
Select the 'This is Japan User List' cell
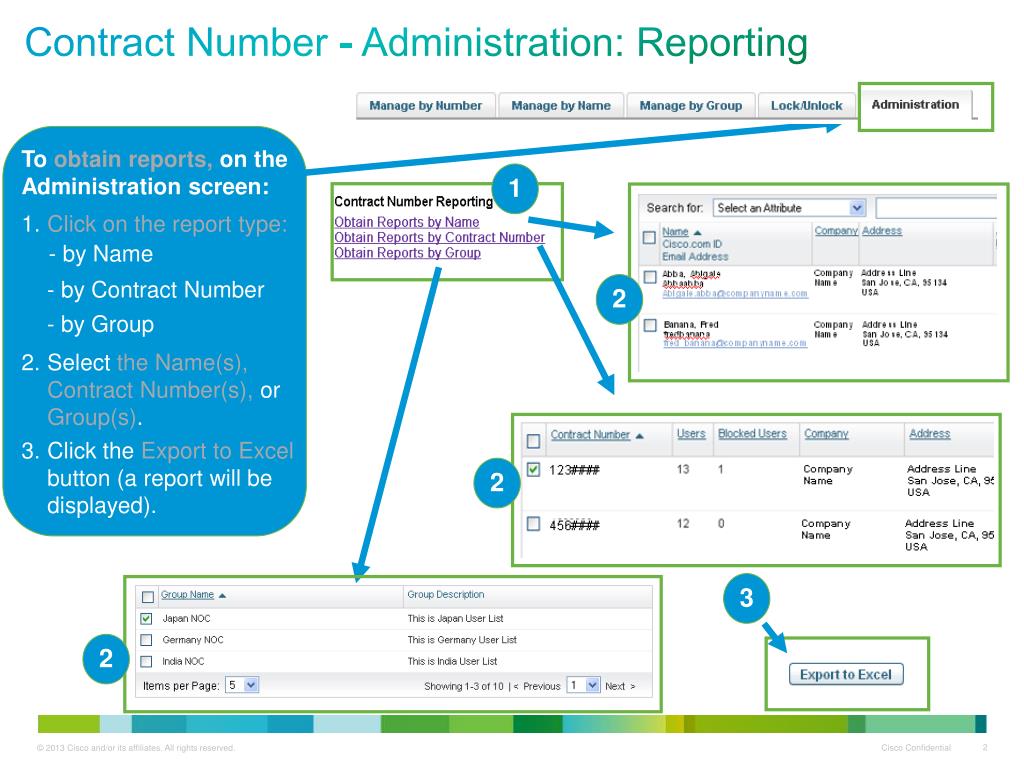pyautogui.click(x=455, y=618)
